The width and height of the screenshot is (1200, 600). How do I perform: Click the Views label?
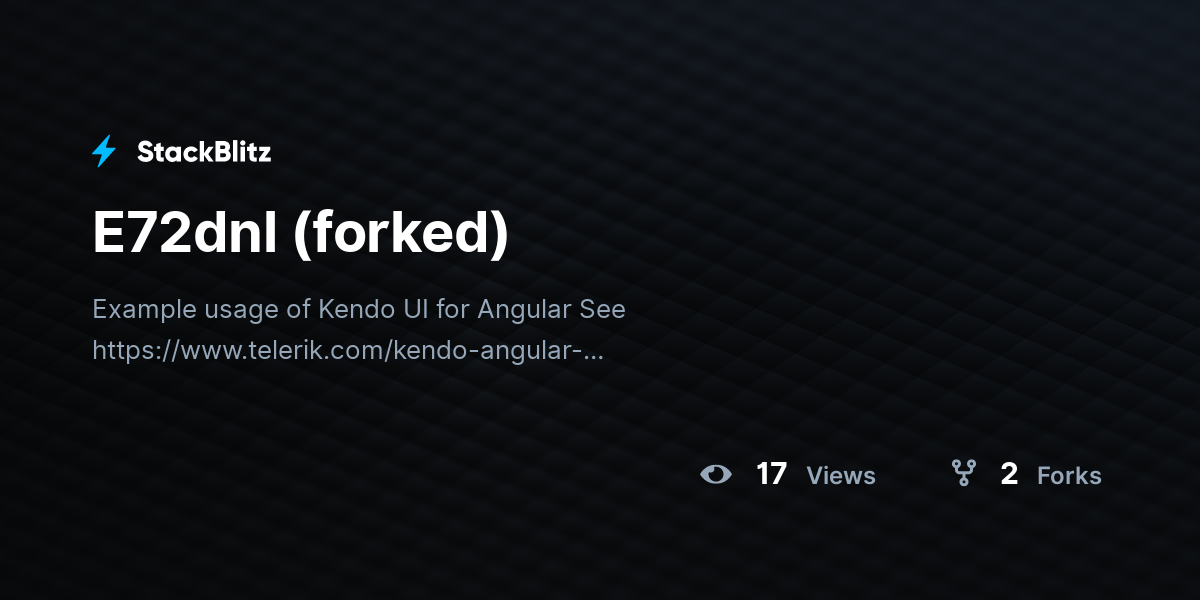point(841,476)
